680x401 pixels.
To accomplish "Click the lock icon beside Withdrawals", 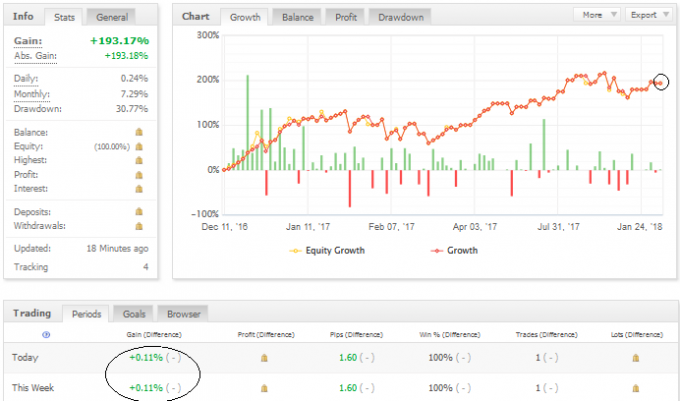I will click(139, 226).
